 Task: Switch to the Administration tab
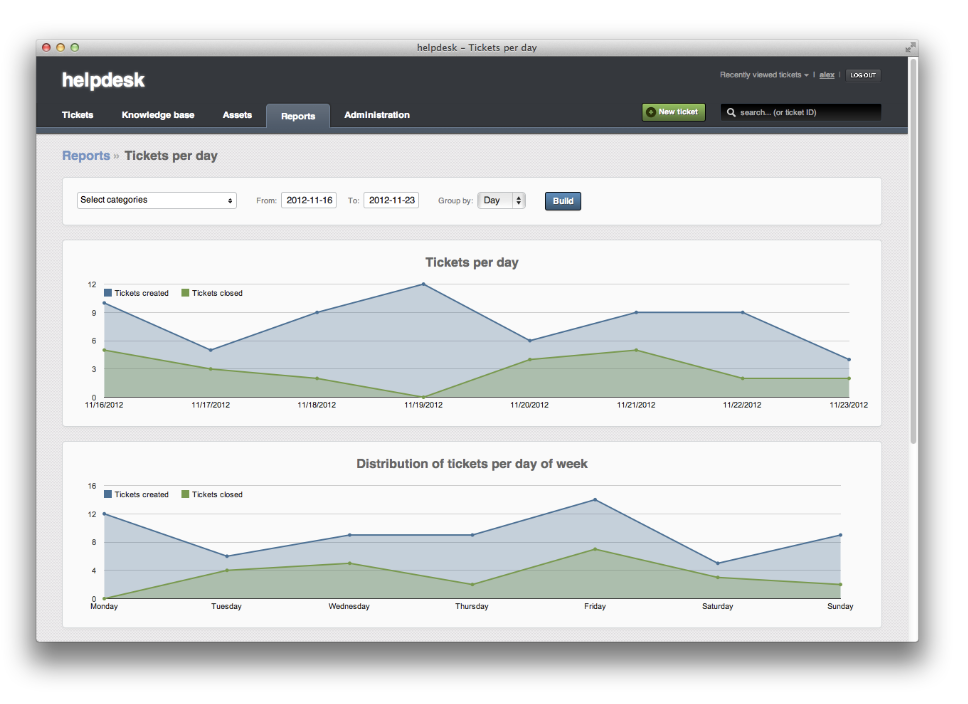click(x=377, y=115)
